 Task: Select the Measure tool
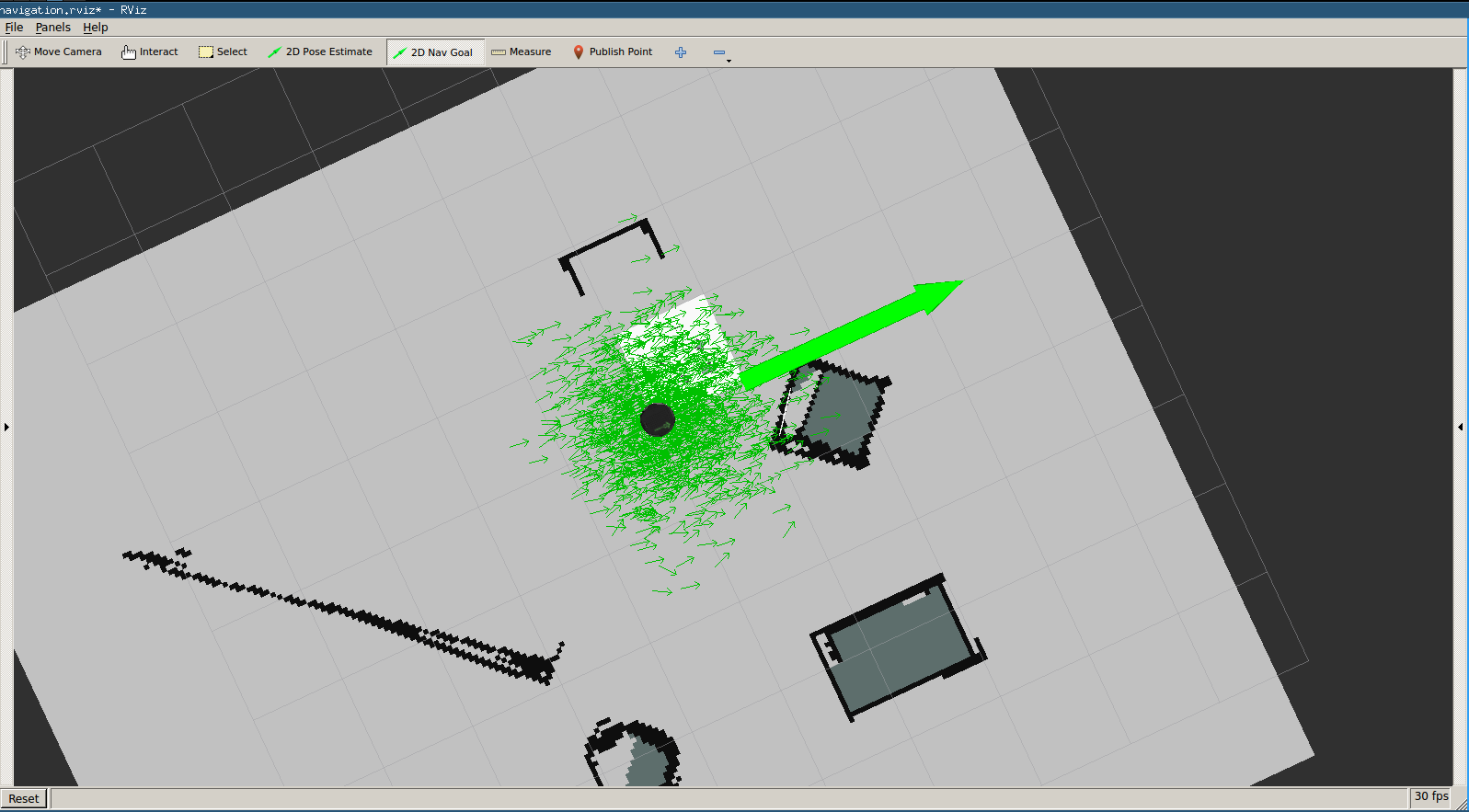pos(522,52)
